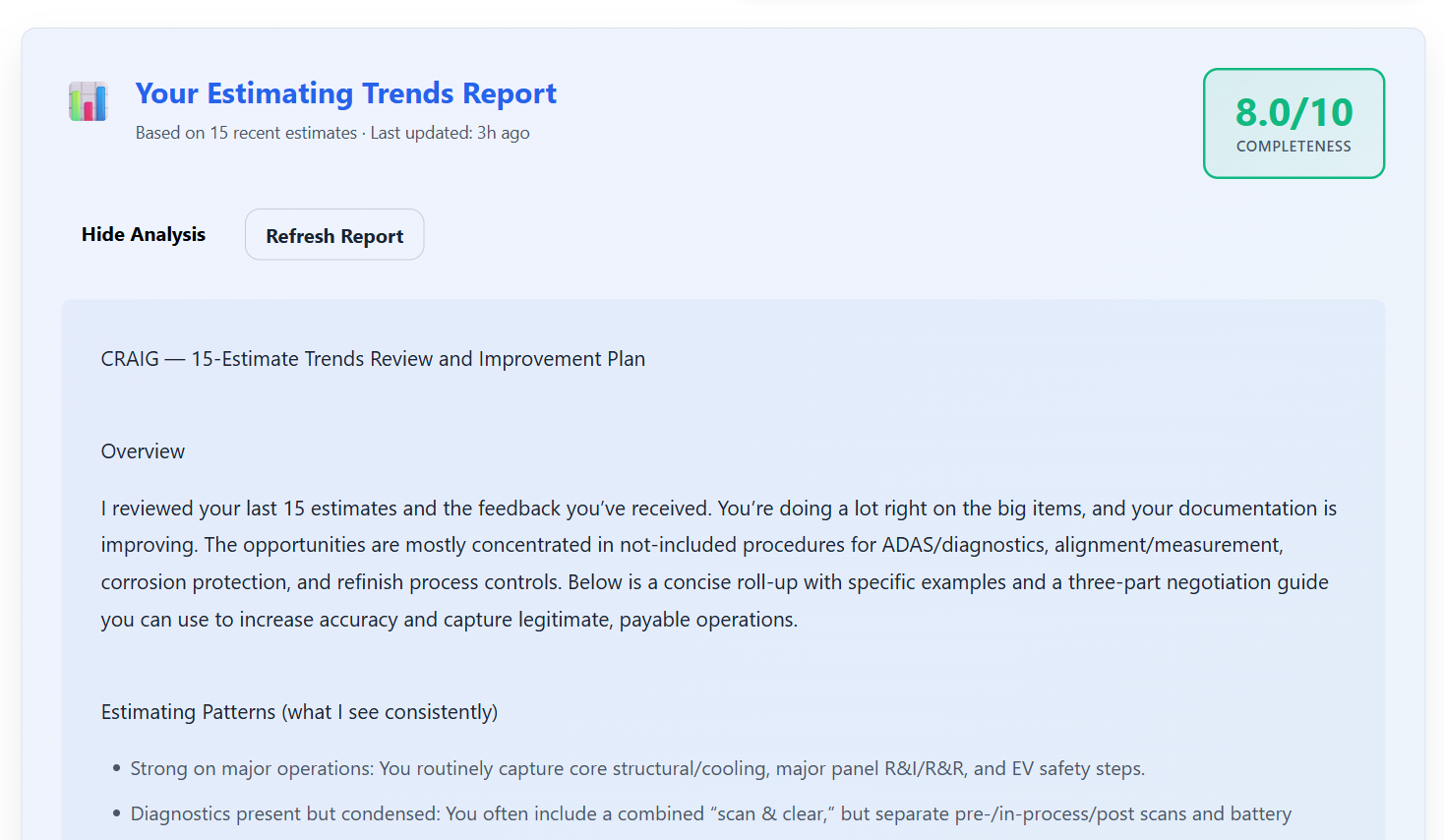Viewport: 1444px width, 840px height.
Task: Click the Overview section heading
Action: pyautogui.click(x=143, y=450)
